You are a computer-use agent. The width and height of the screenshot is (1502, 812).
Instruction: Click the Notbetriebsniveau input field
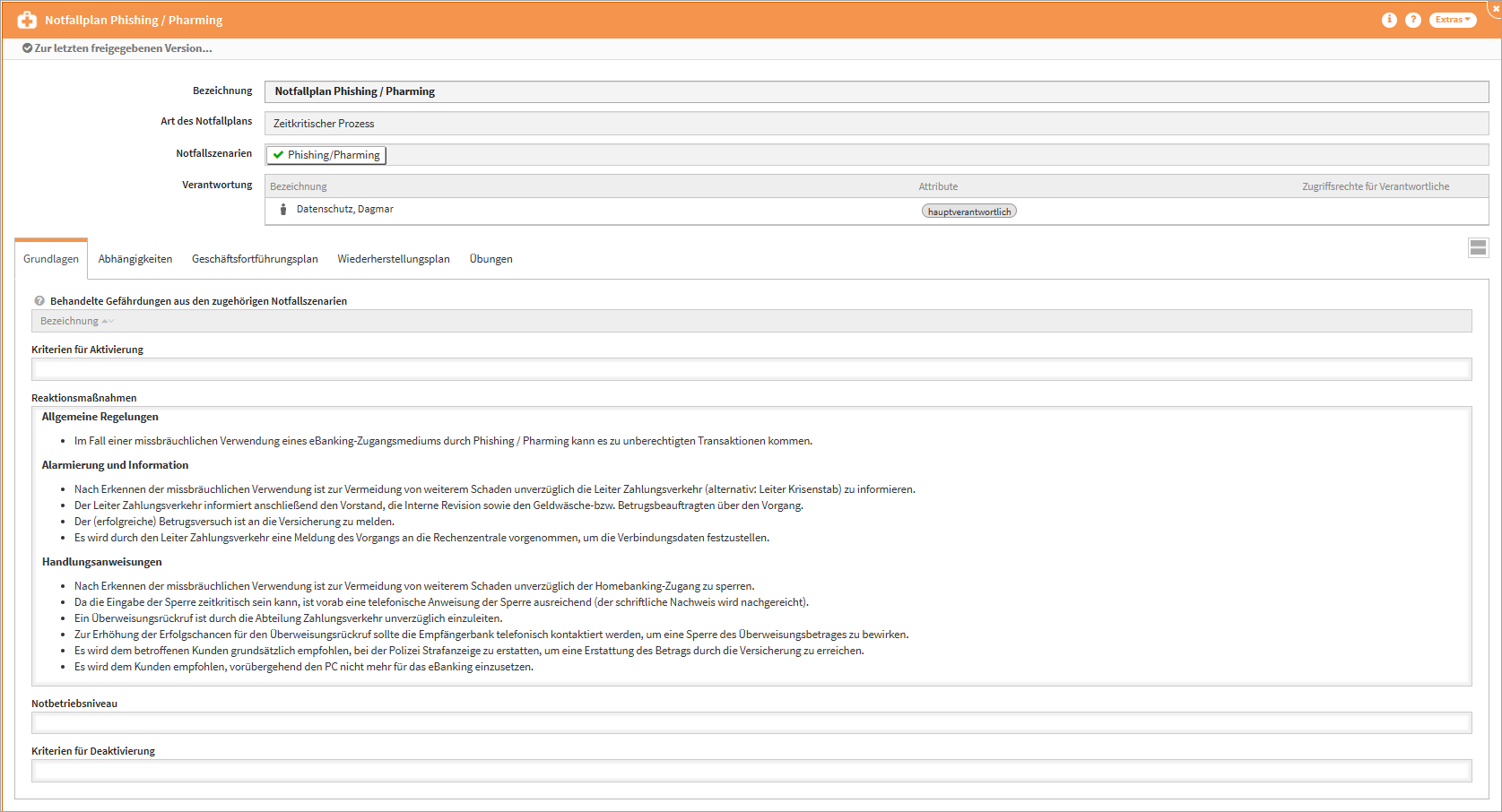751,722
